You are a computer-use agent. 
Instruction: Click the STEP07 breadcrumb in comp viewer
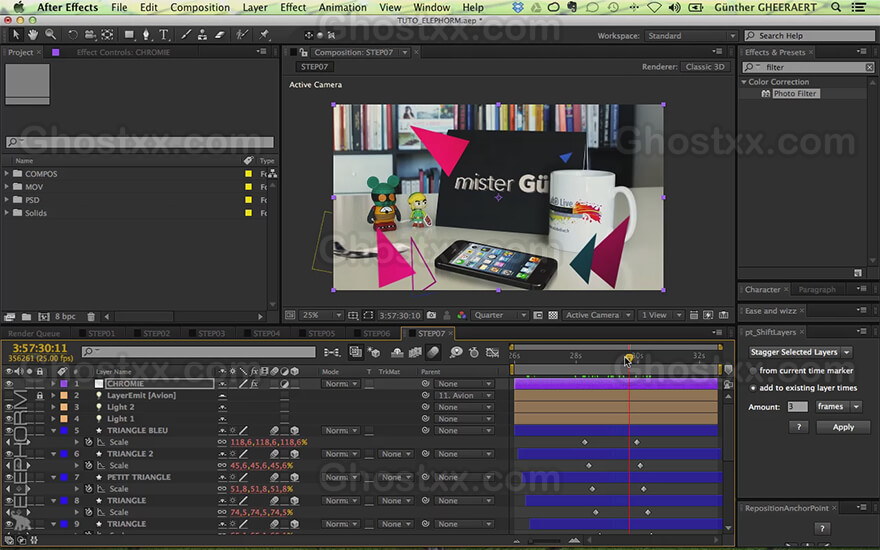pos(314,67)
